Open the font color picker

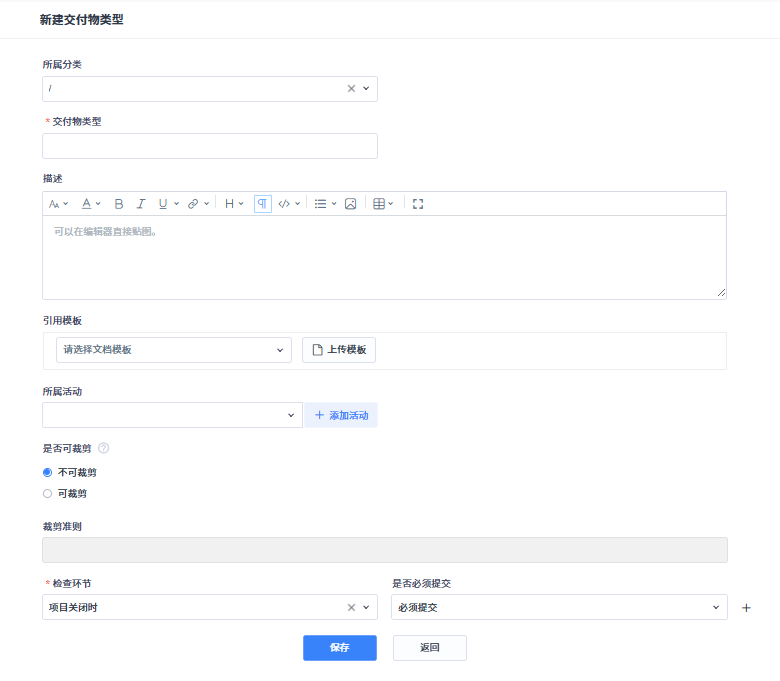point(87,204)
